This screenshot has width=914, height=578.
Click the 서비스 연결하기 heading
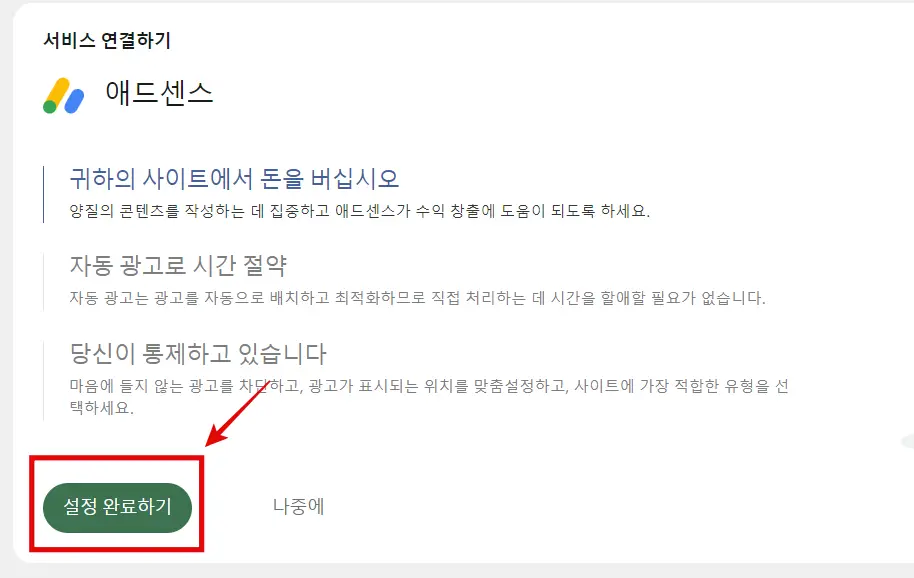coord(107,40)
